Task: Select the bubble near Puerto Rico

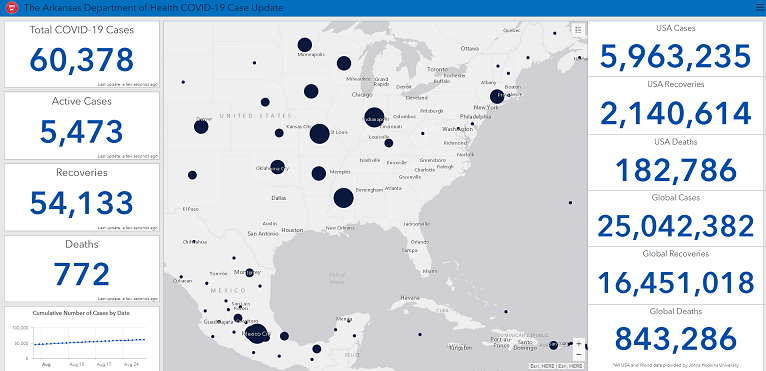Action: (x=553, y=345)
